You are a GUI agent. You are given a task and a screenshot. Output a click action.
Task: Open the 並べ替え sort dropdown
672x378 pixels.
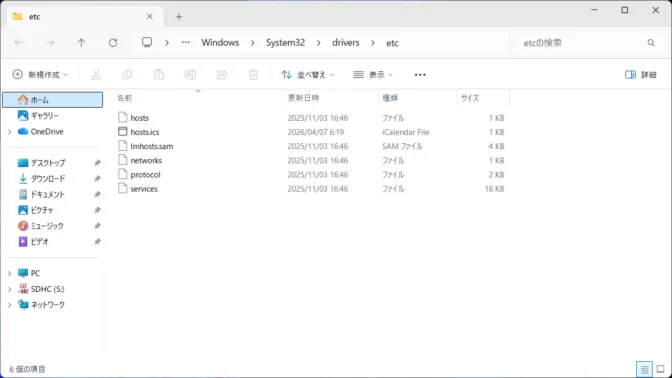308,75
